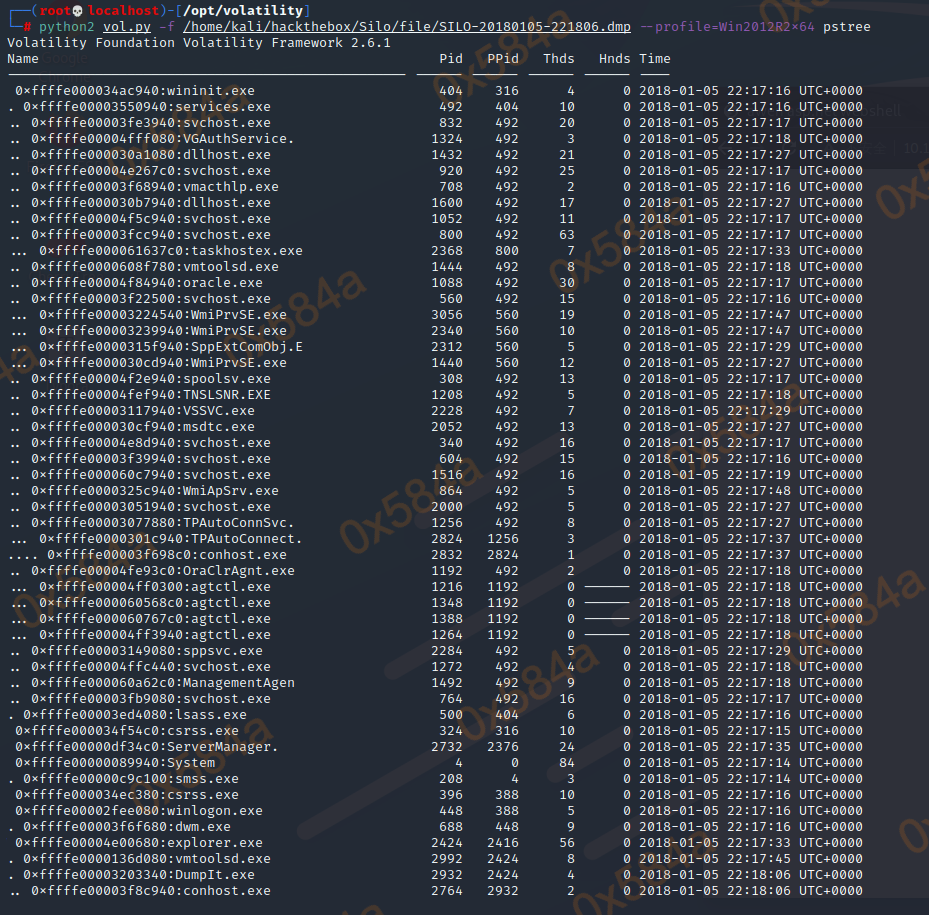Click the Time column header

tap(655, 59)
